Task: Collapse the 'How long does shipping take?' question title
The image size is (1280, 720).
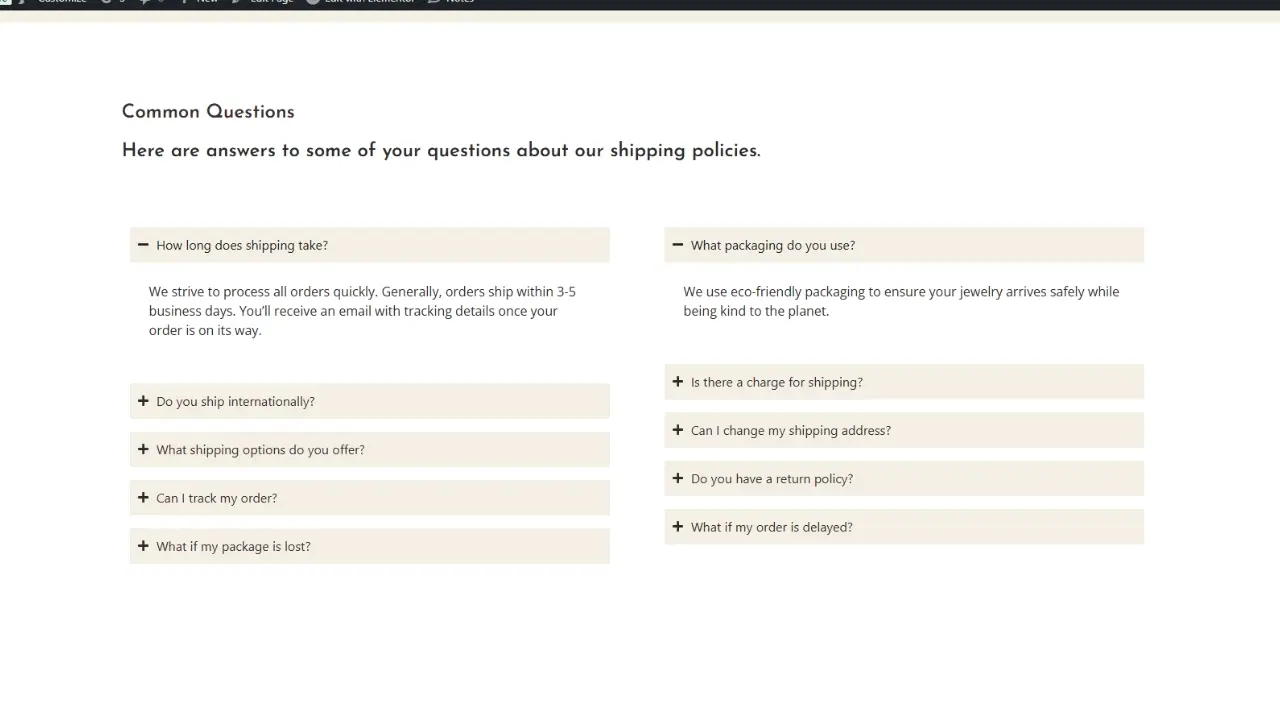Action: [x=242, y=246]
